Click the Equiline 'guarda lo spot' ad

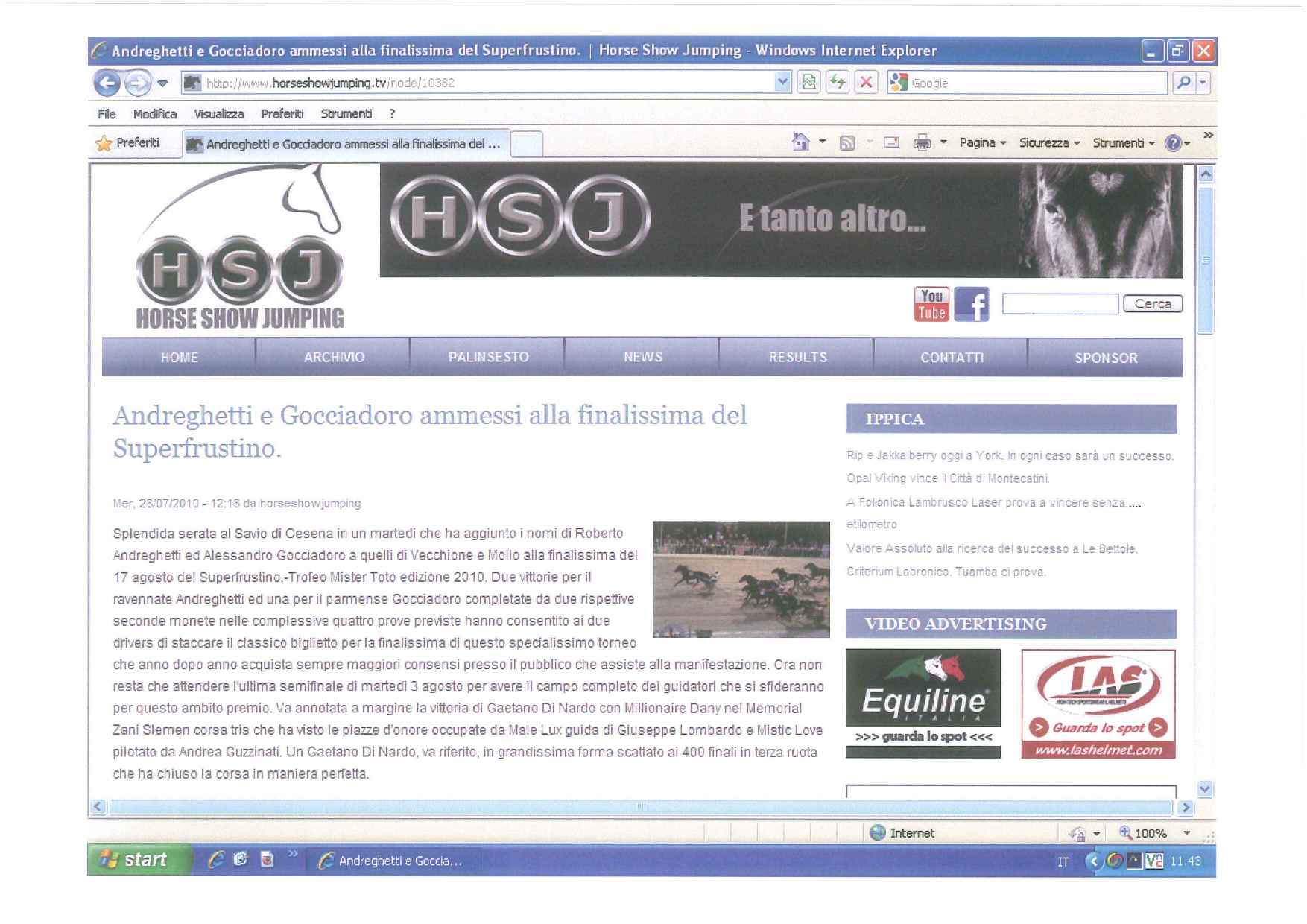point(923,703)
